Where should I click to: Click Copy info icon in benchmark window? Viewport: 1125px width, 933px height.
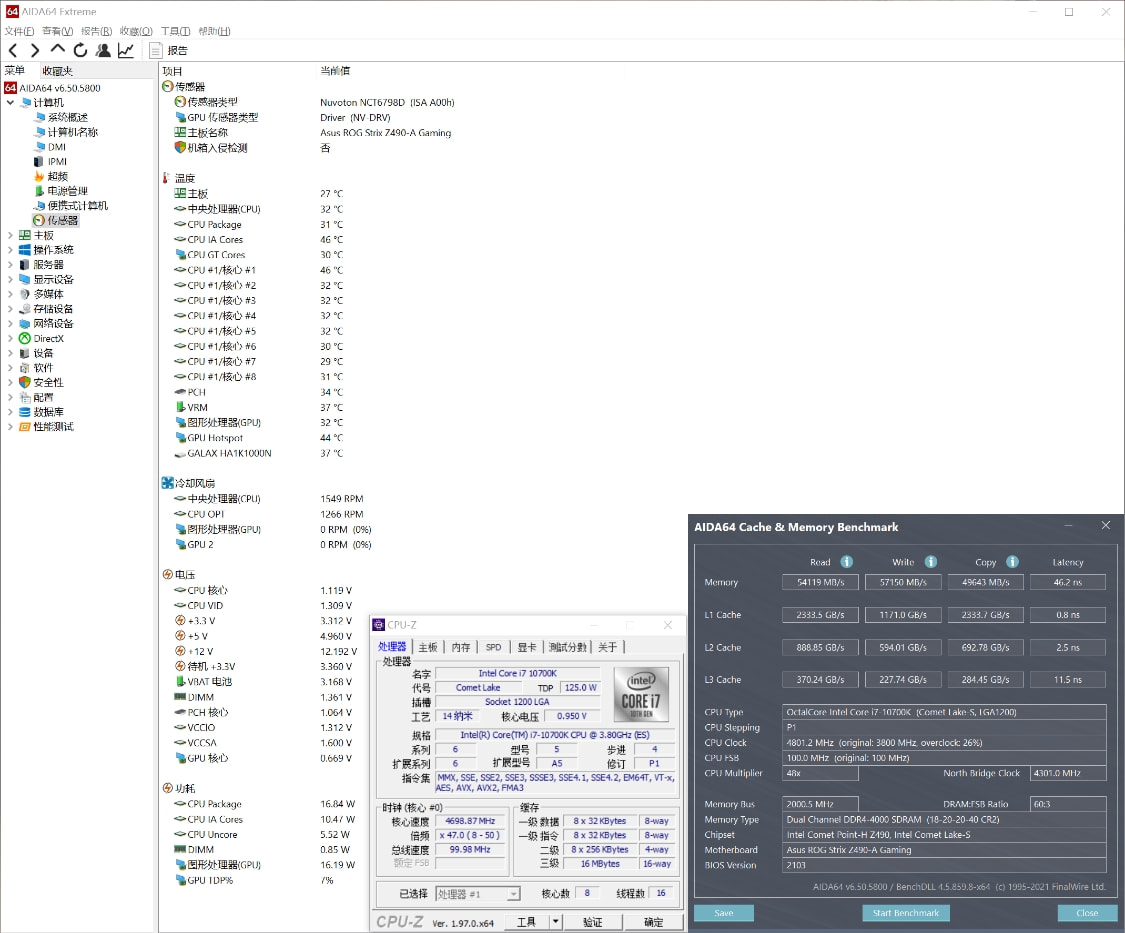pyautogui.click(x=1012, y=562)
